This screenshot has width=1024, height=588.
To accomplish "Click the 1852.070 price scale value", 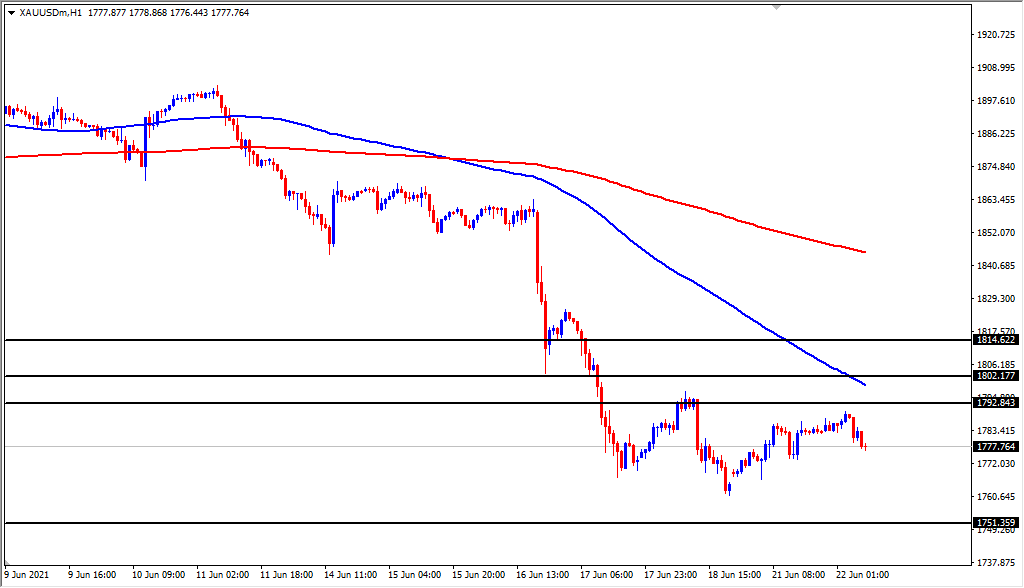I will tap(996, 233).
